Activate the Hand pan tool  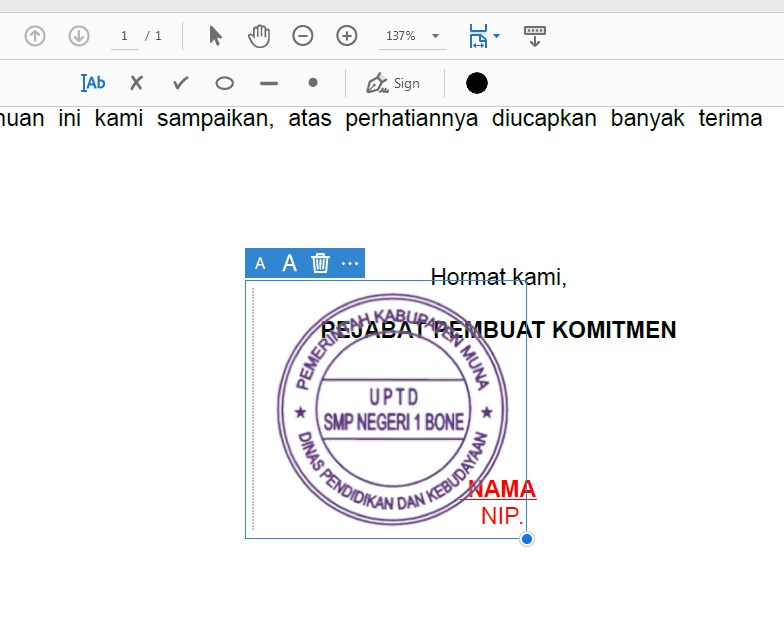point(259,36)
